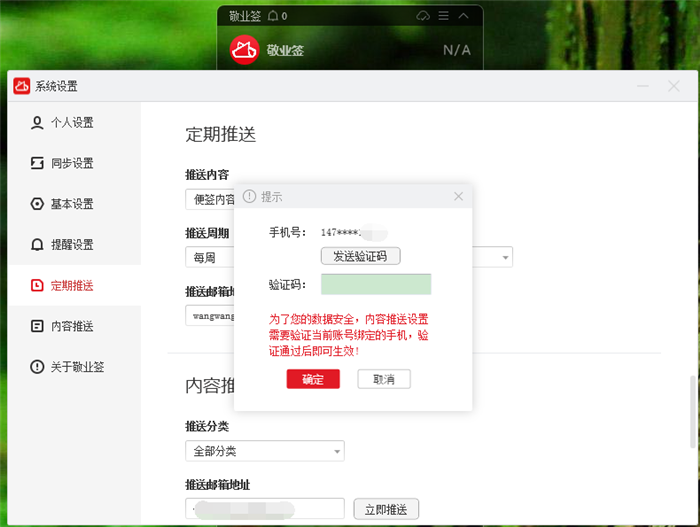Select 定期推送 in the sidebar
The width and height of the screenshot is (700, 527).
74,285
